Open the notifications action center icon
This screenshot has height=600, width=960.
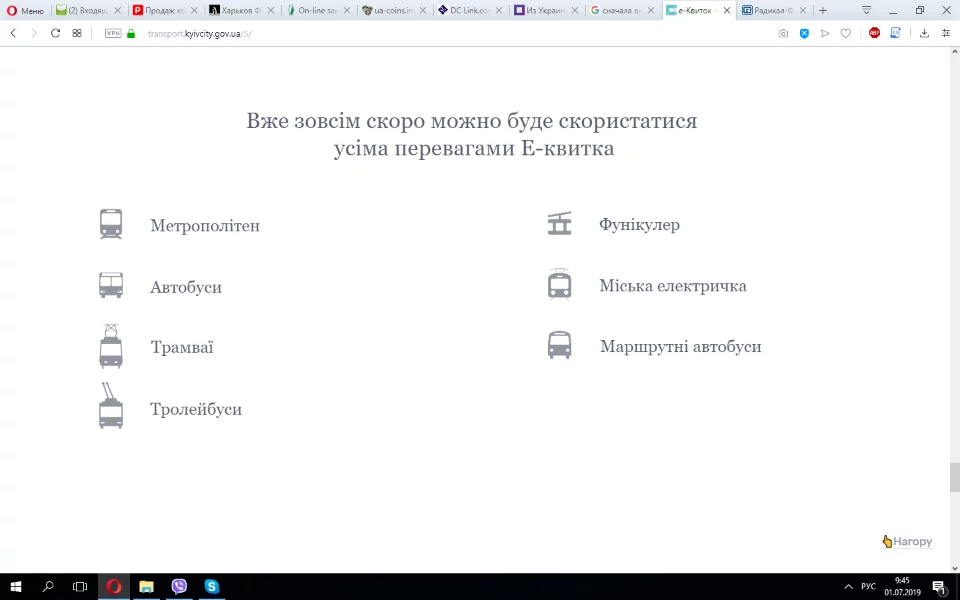[939, 587]
